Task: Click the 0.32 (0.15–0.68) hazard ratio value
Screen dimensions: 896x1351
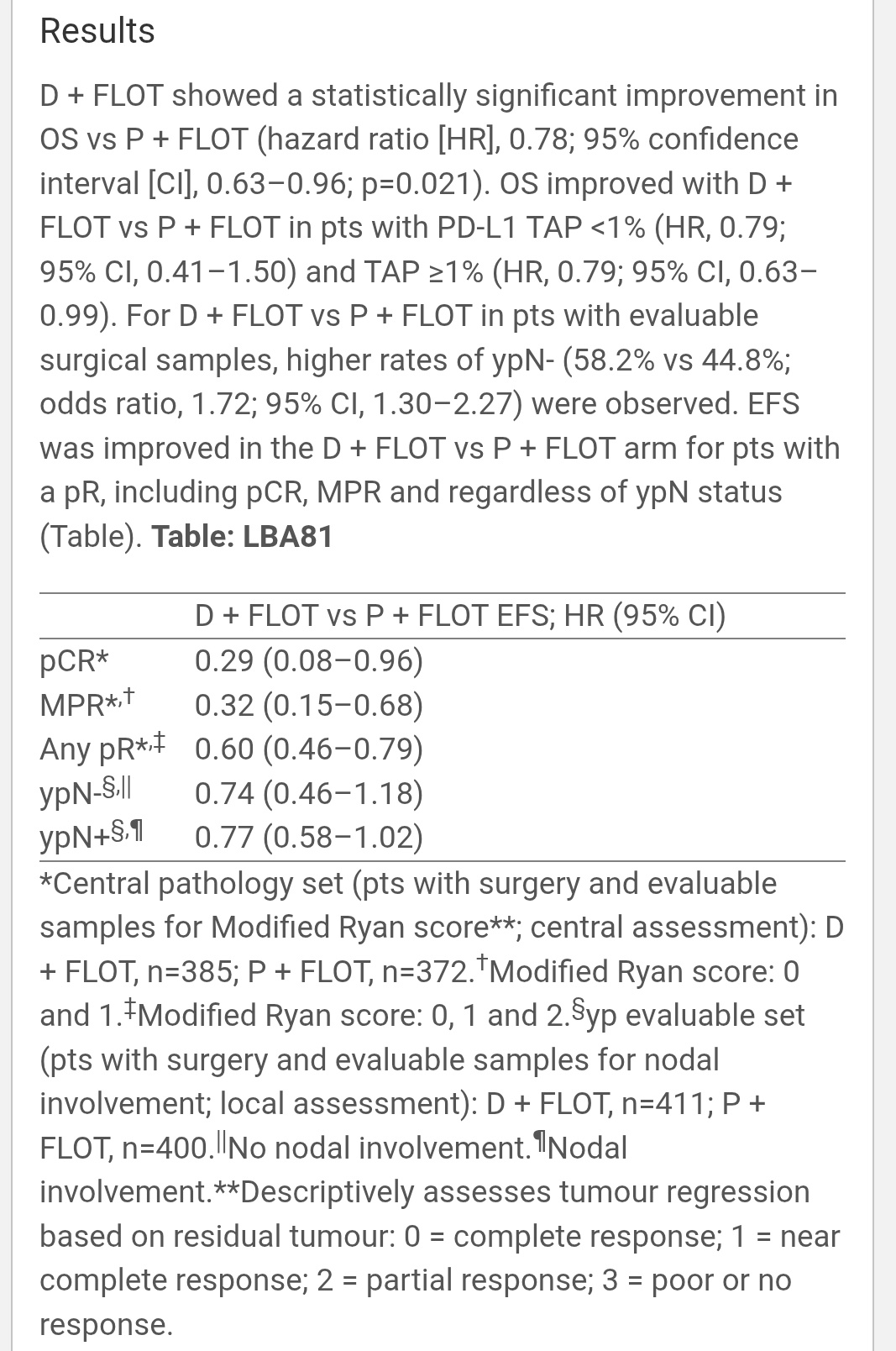Action: 308,705
